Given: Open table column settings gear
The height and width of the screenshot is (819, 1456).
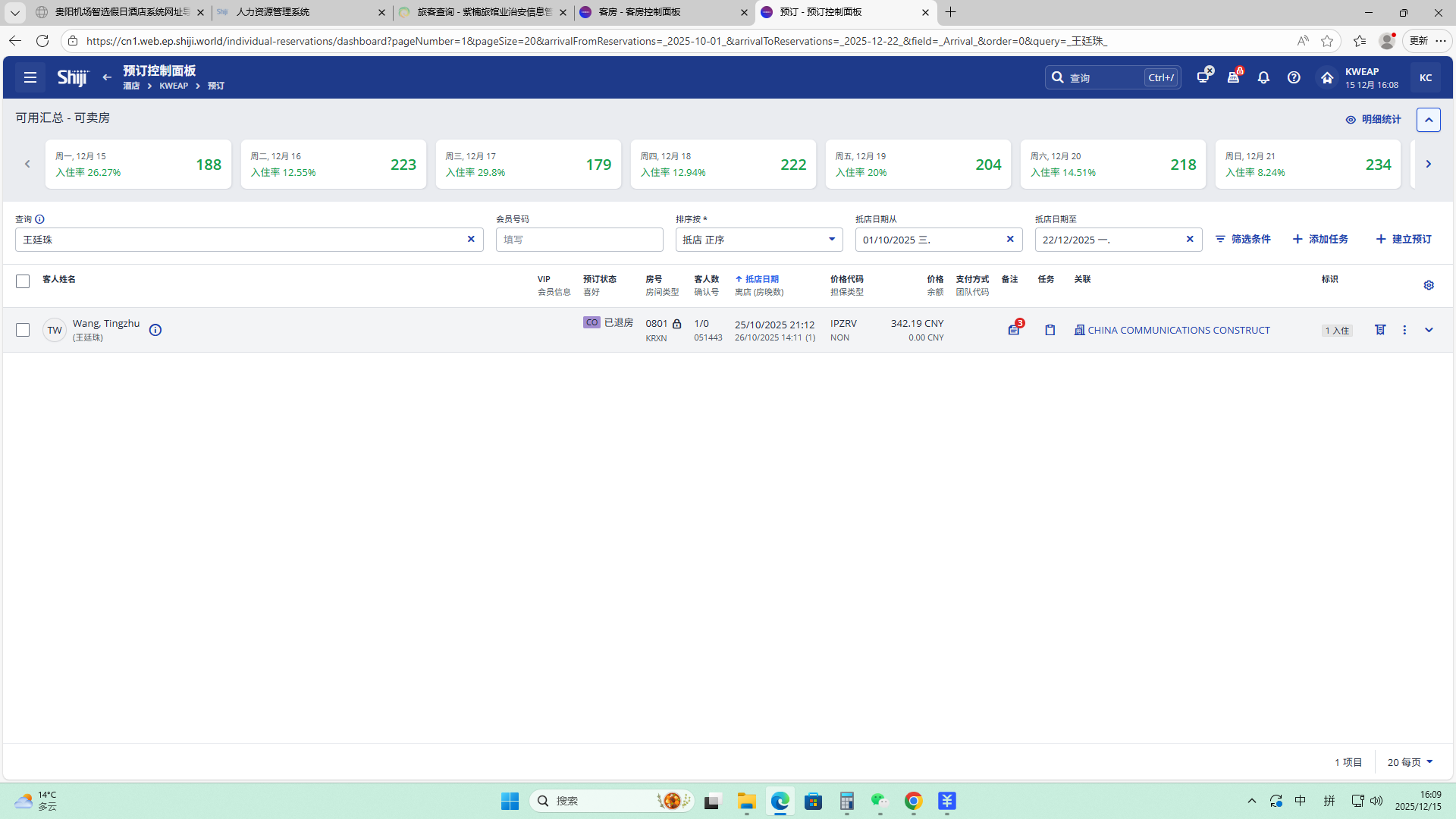Looking at the screenshot, I should click(1429, 285).
